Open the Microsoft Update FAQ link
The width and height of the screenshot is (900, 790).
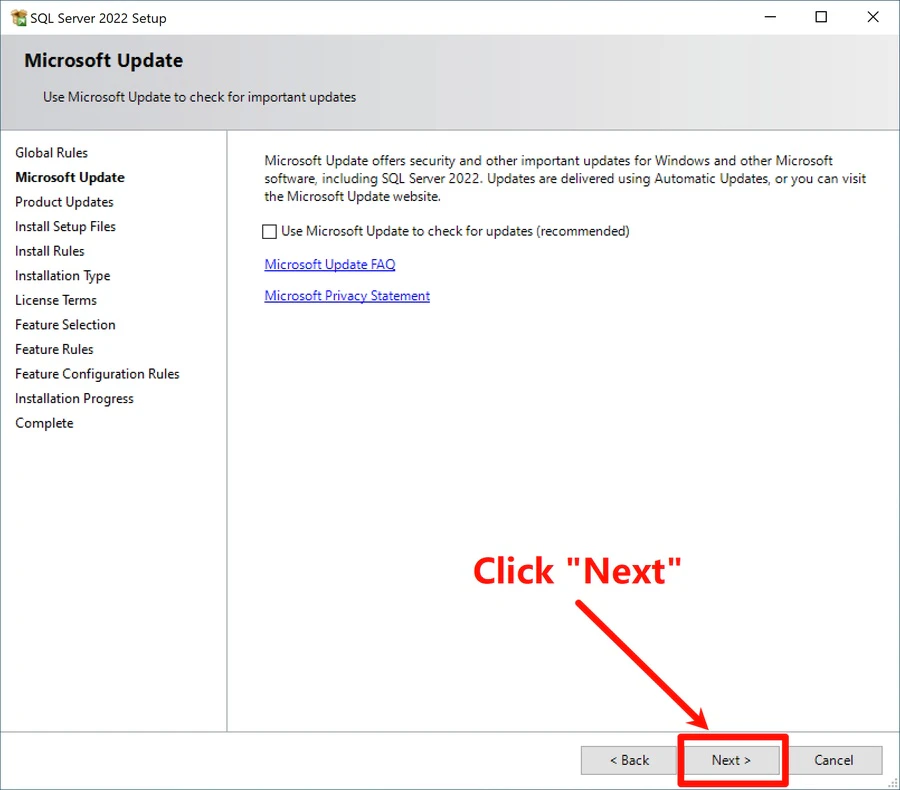329,264
